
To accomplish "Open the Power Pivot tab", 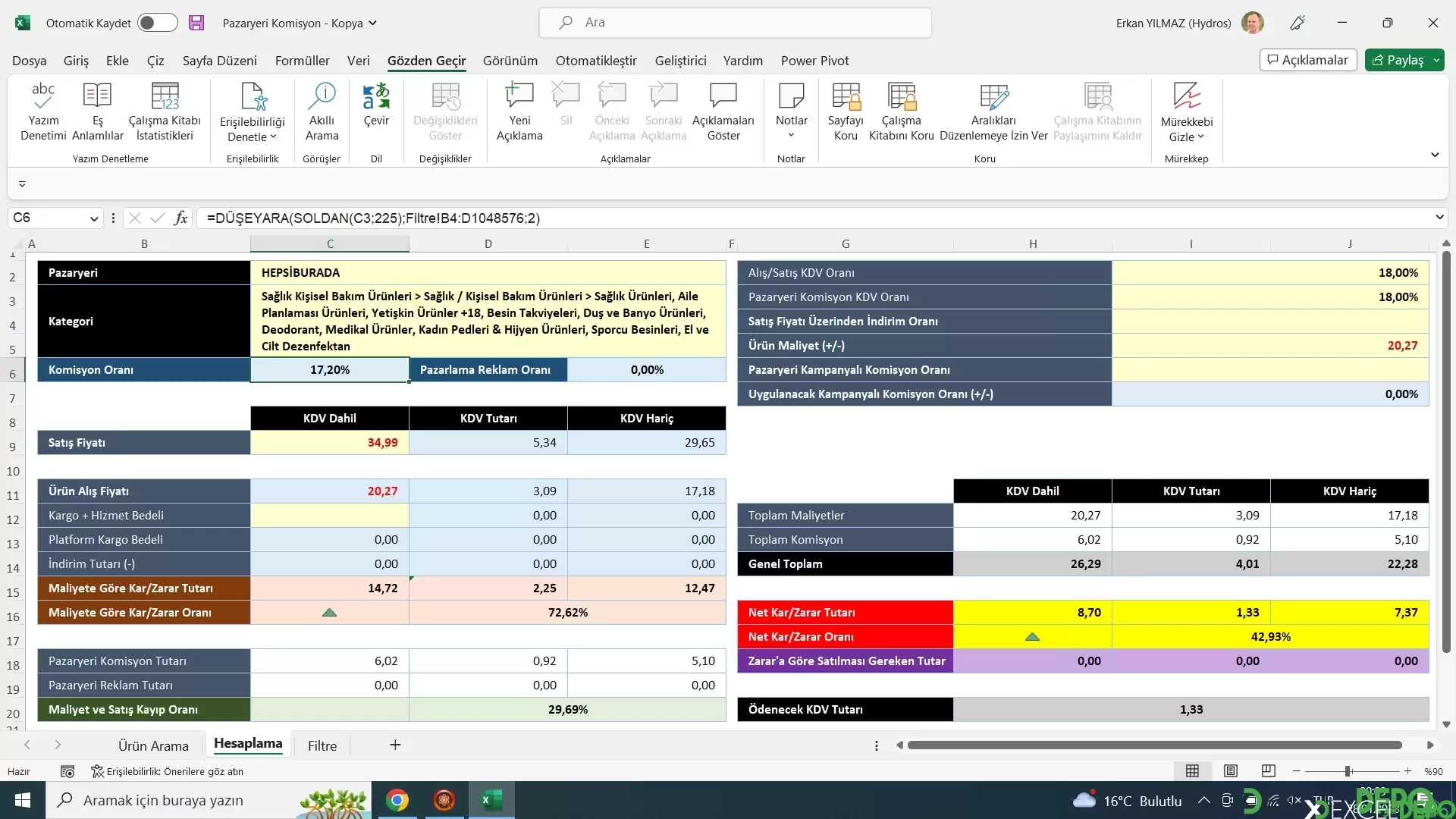I will point(814,61).
